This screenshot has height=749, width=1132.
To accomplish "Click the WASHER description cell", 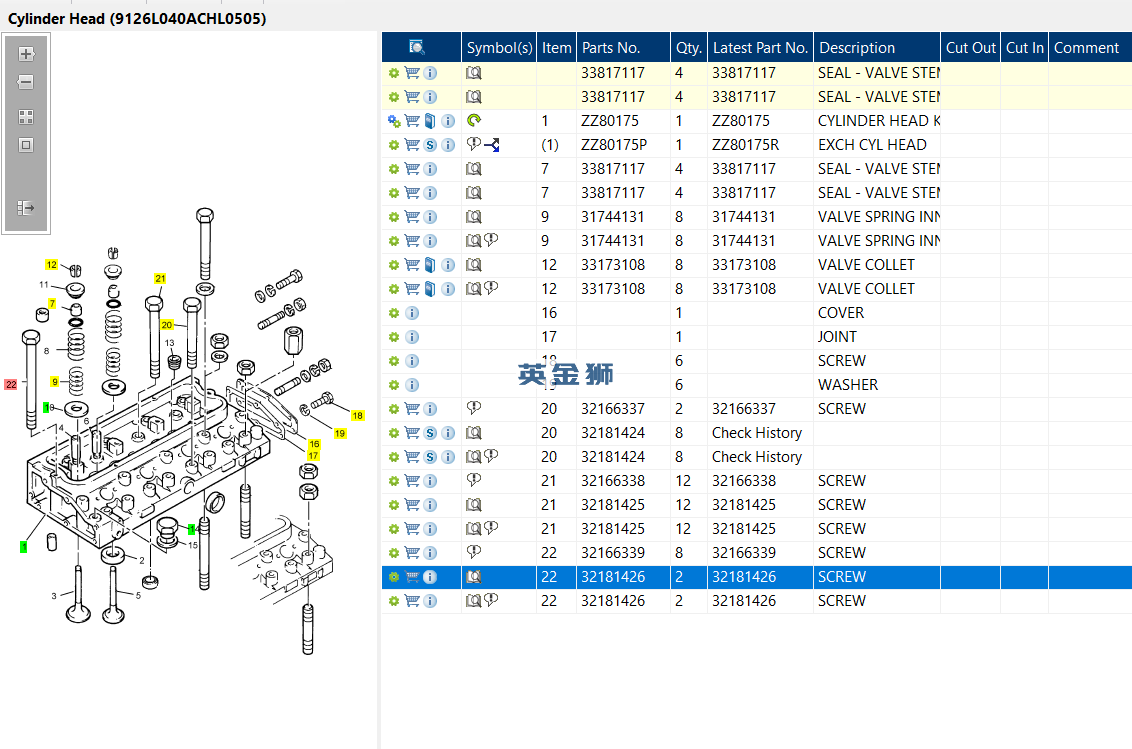I will pyautogui.click(x=848, y=385).
